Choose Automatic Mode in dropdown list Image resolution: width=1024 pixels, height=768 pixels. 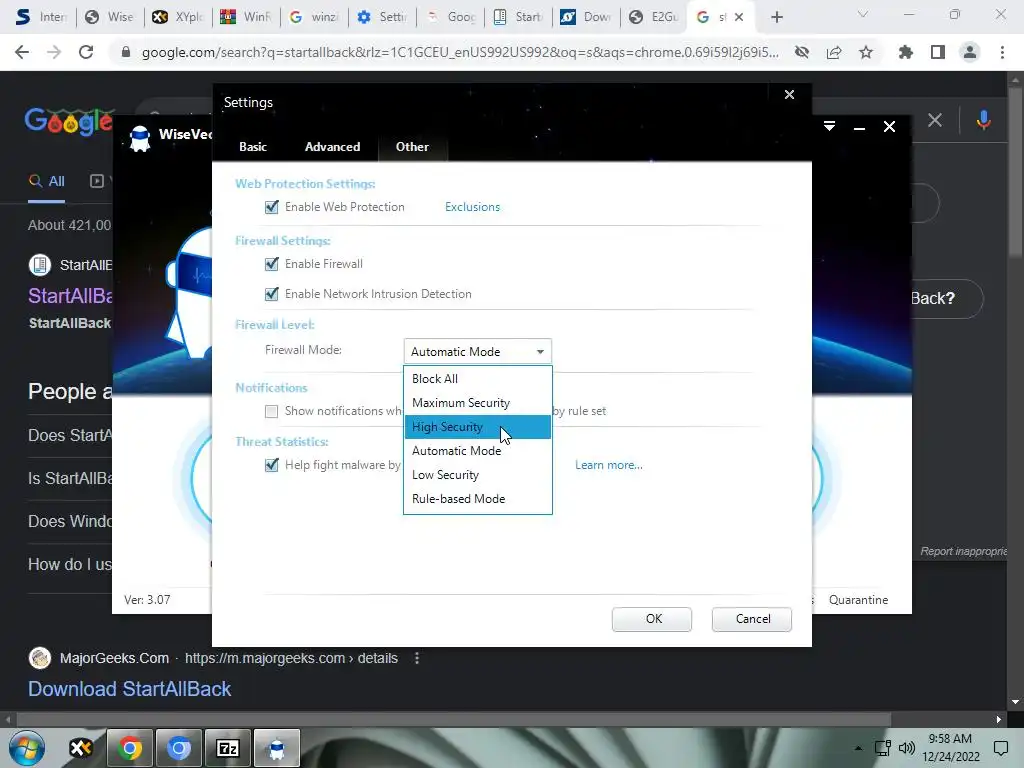(477, 451)
